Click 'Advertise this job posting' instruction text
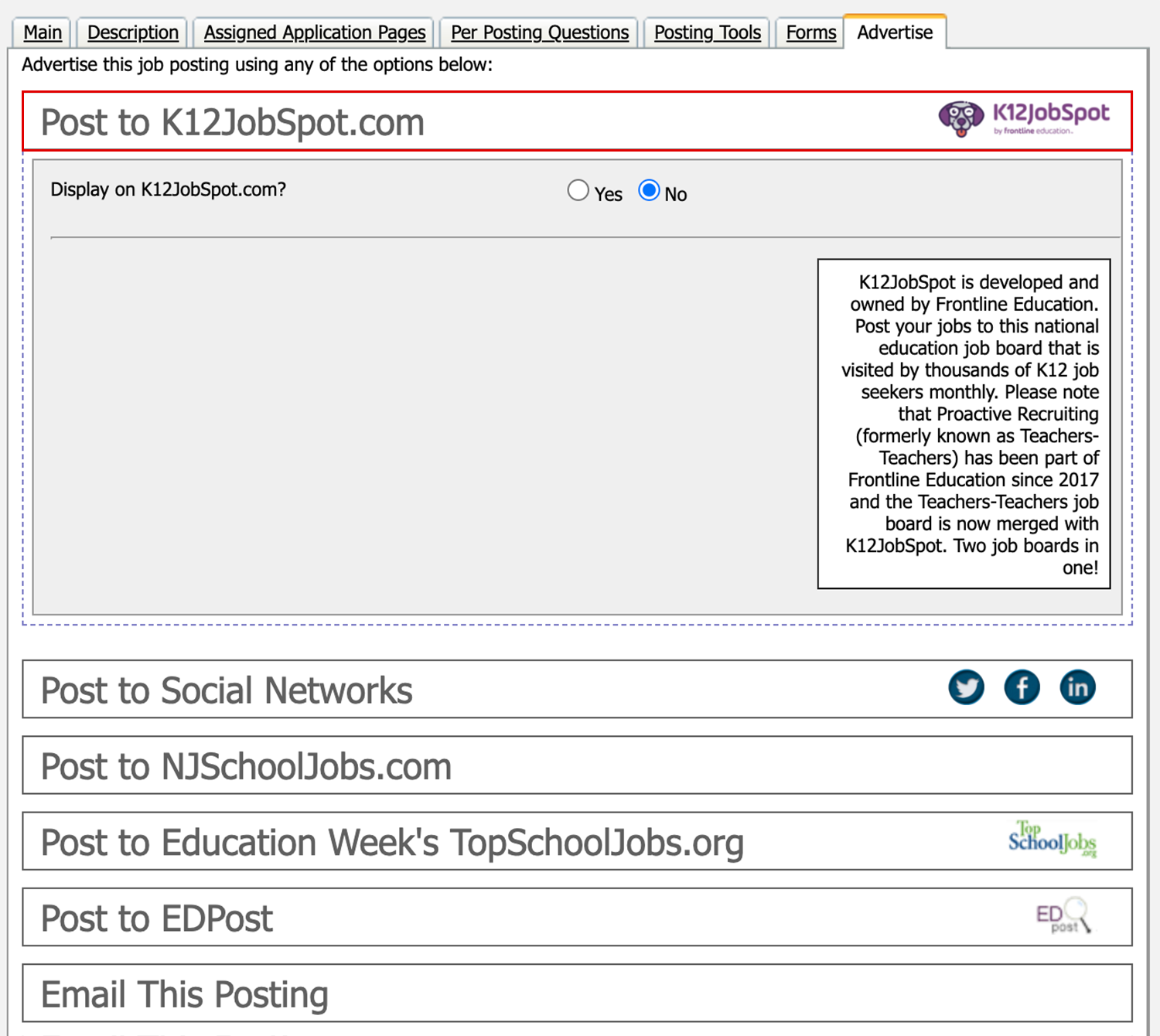 coord(257,64)
